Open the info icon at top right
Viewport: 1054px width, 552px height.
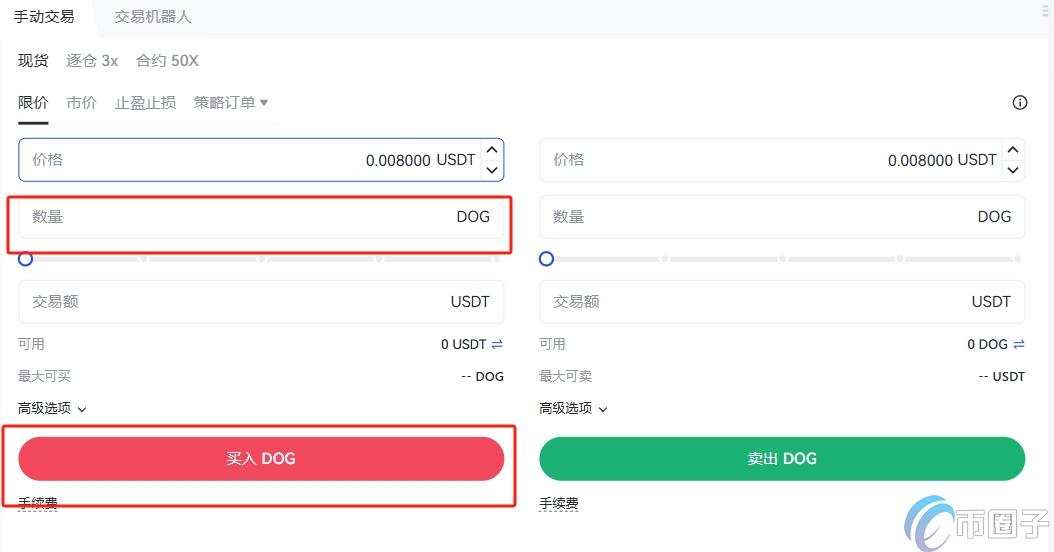click(x=1020, y=103)
